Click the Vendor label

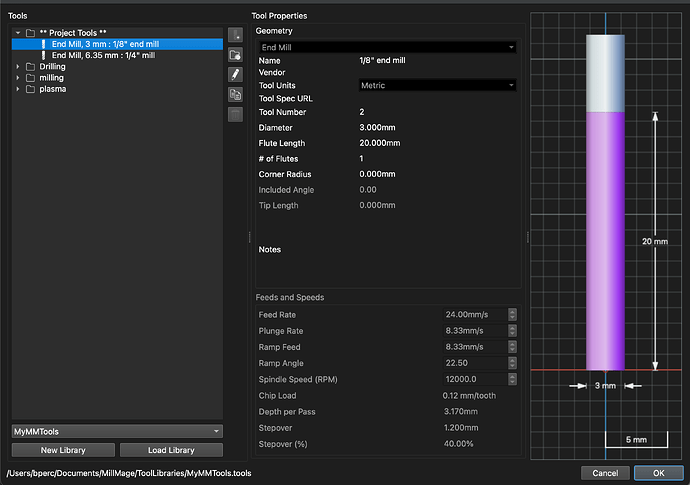pos(272,73)
